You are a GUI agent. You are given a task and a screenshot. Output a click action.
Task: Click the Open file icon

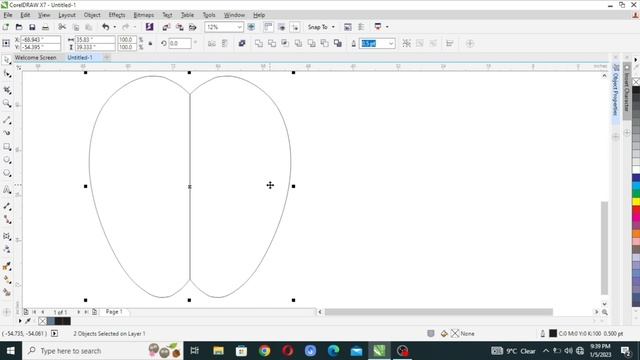click(19, 27)
